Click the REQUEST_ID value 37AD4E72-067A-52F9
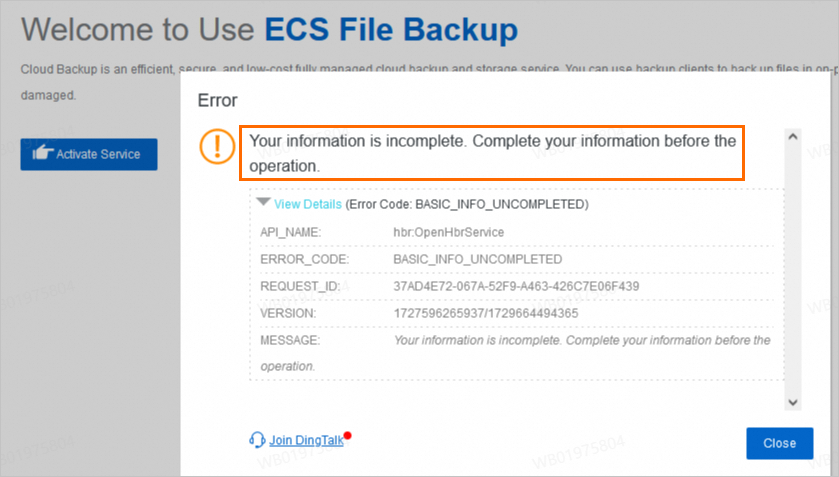The height and width of the screenshot is (477, 839). pos(516,286)
